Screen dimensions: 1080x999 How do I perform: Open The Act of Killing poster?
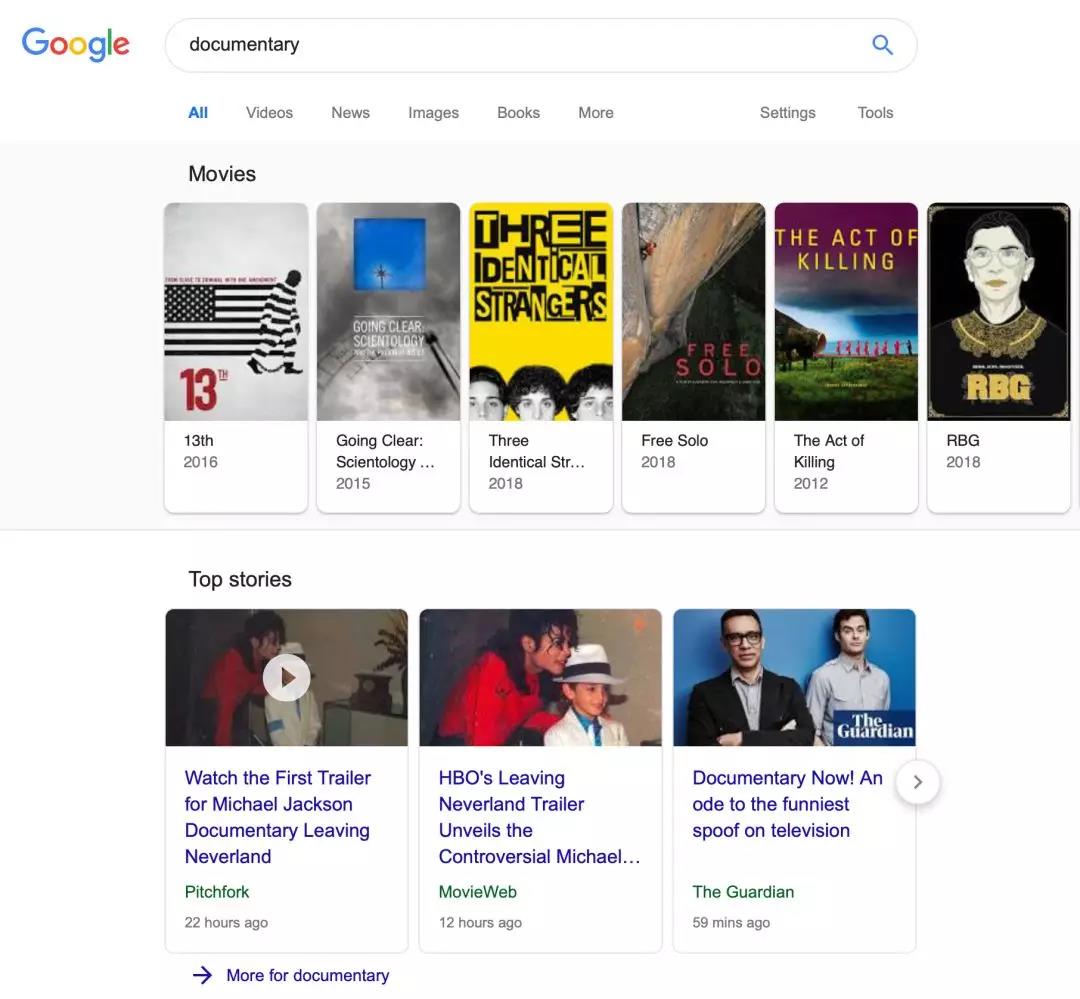tap(847, 311)
